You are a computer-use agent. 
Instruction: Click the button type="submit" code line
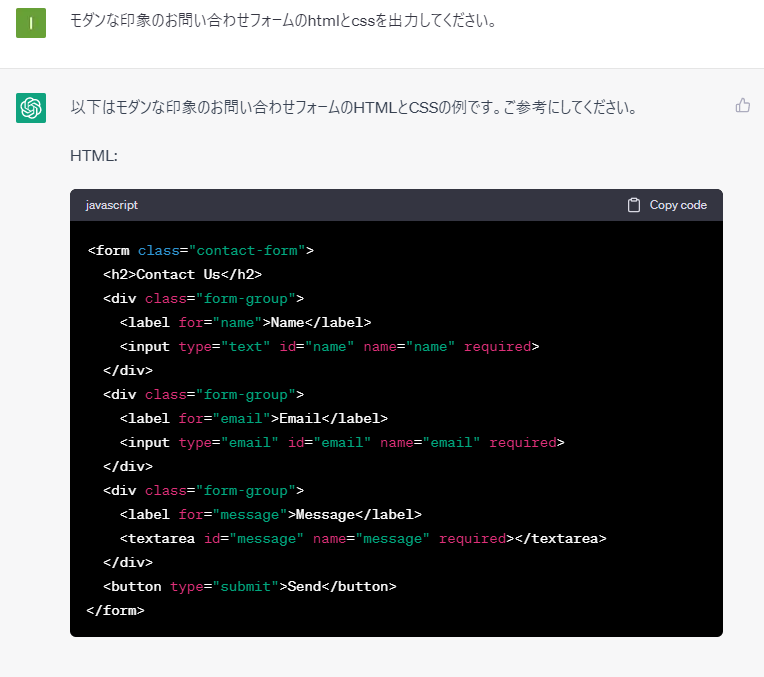249,586
